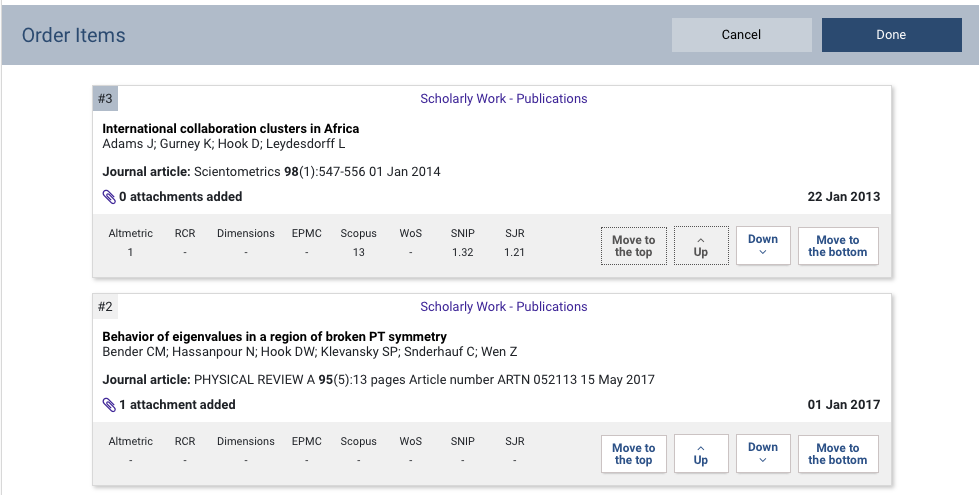Shift item #2 down one position
Screen dimensions: 979x495
coord(763,454)
